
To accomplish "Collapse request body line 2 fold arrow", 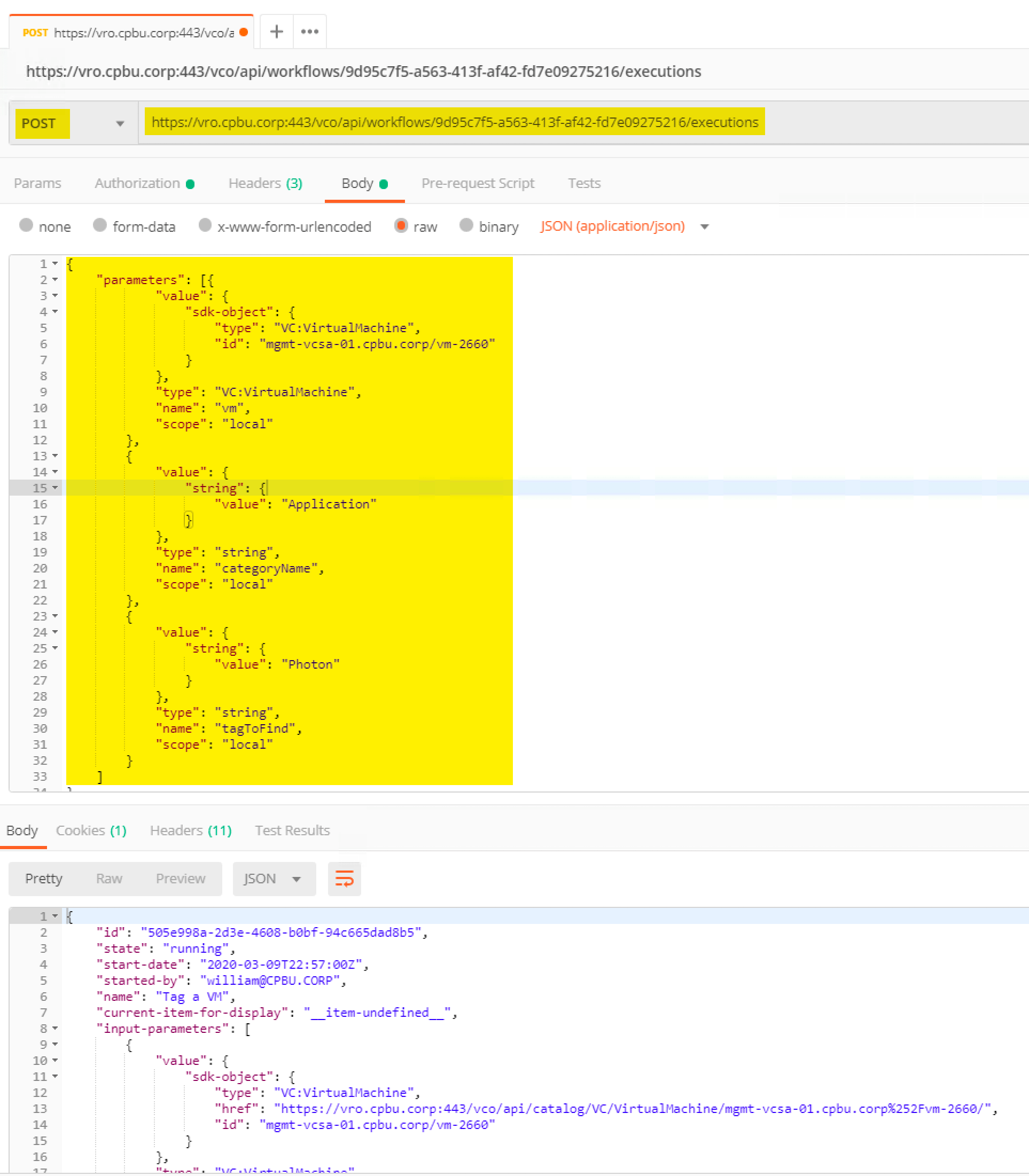I will [x=55, y=279].
